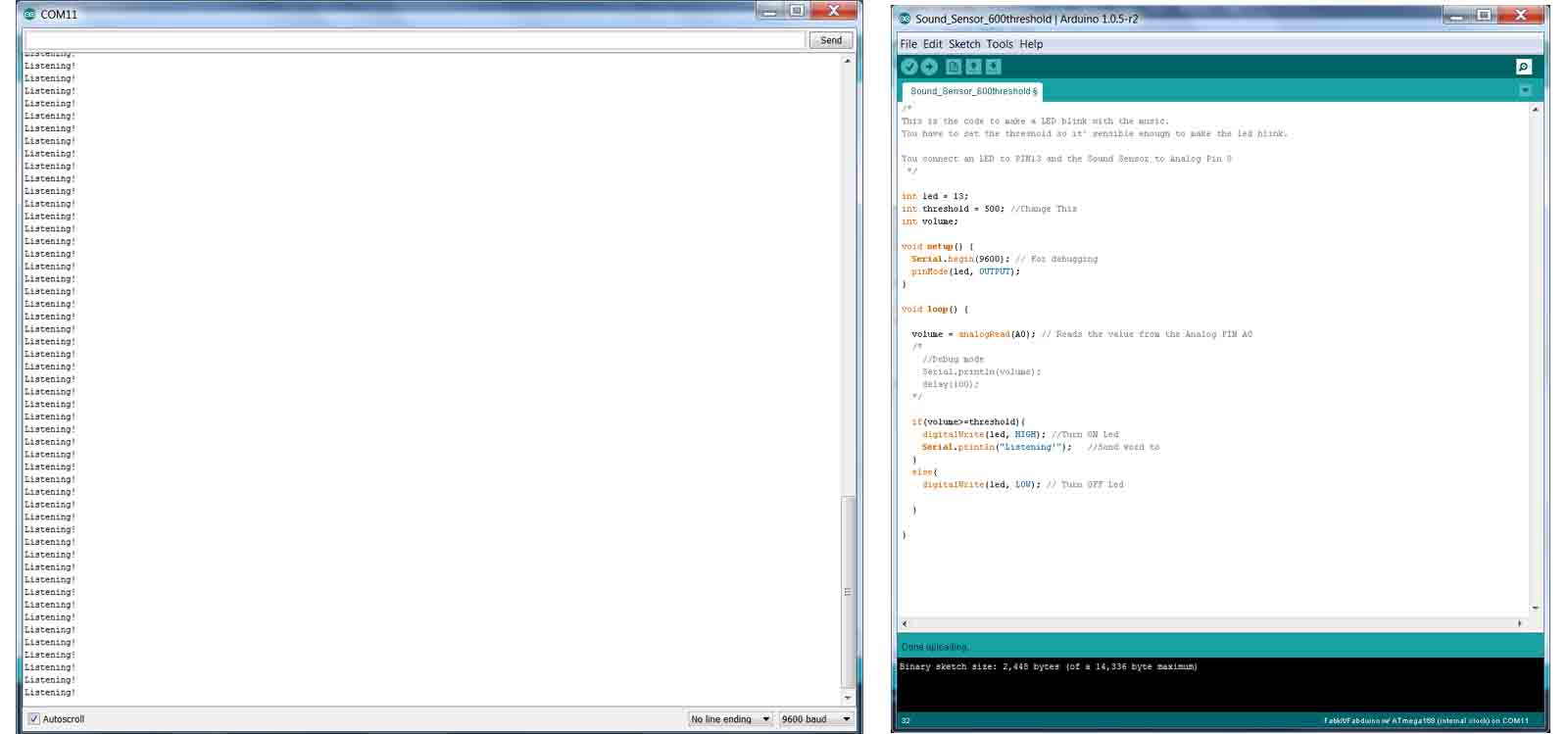Image resolution: width=1568 pixels, height=734 pixels.
Task: Open the 'No line ending' dropdown
Action: pos(730,718)
